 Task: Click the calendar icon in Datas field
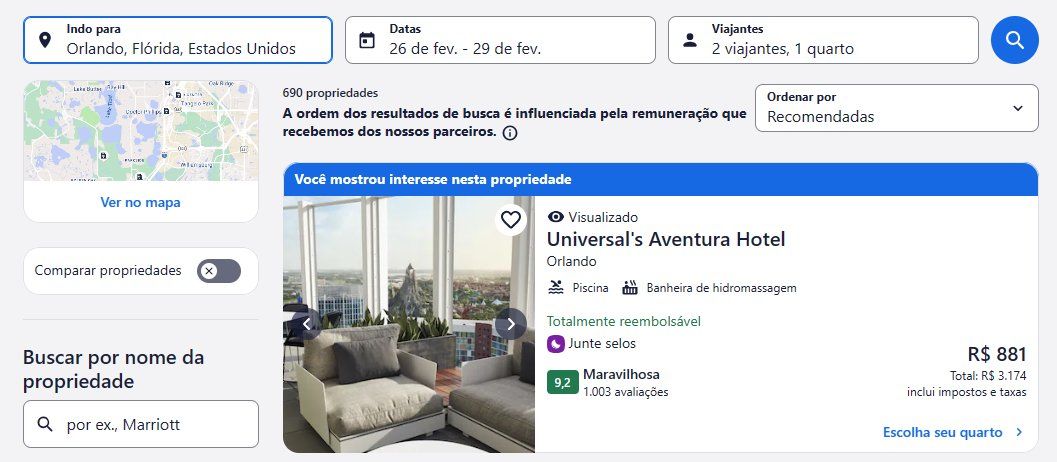click(x=367, y=40)
